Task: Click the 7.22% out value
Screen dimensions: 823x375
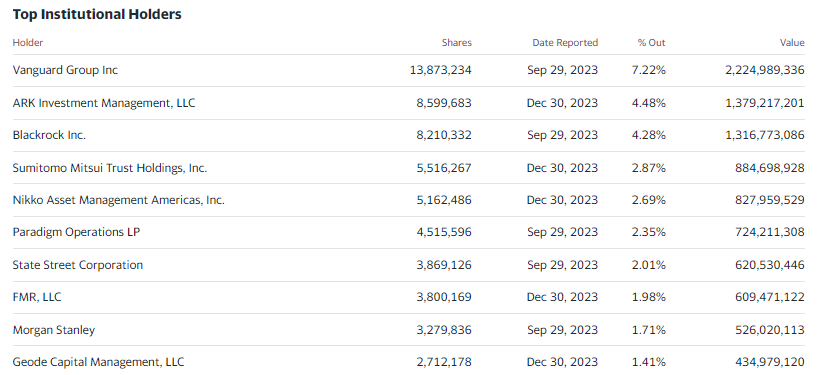Action: click(649, 70)
